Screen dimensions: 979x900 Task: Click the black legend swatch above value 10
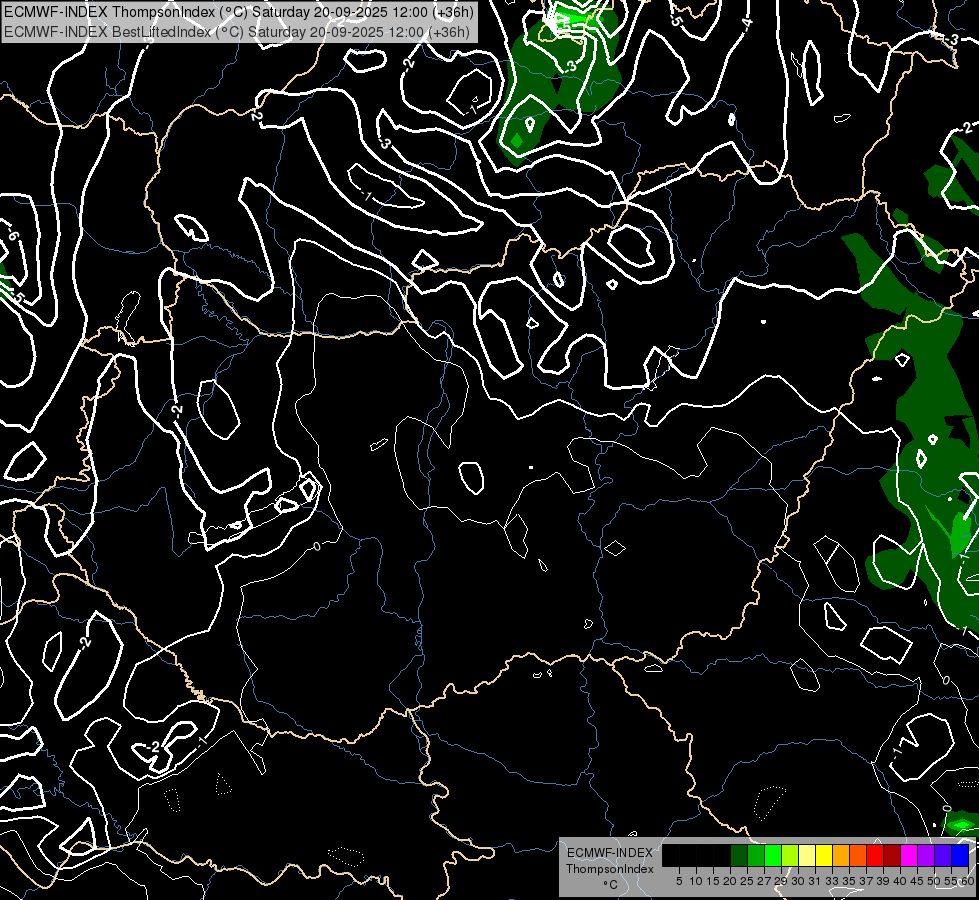pos(687,855)
